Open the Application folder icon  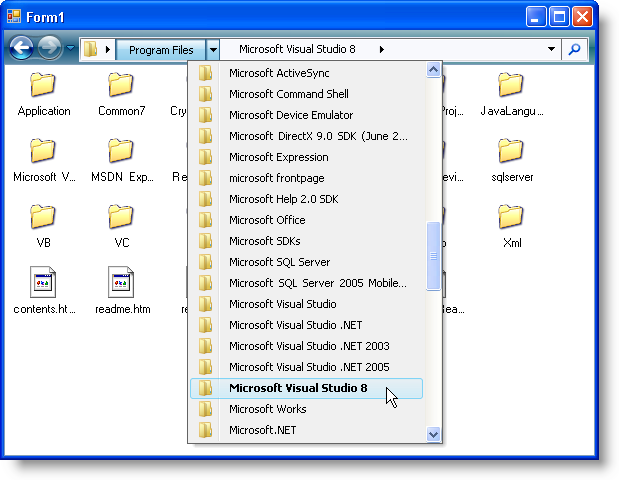43,85
